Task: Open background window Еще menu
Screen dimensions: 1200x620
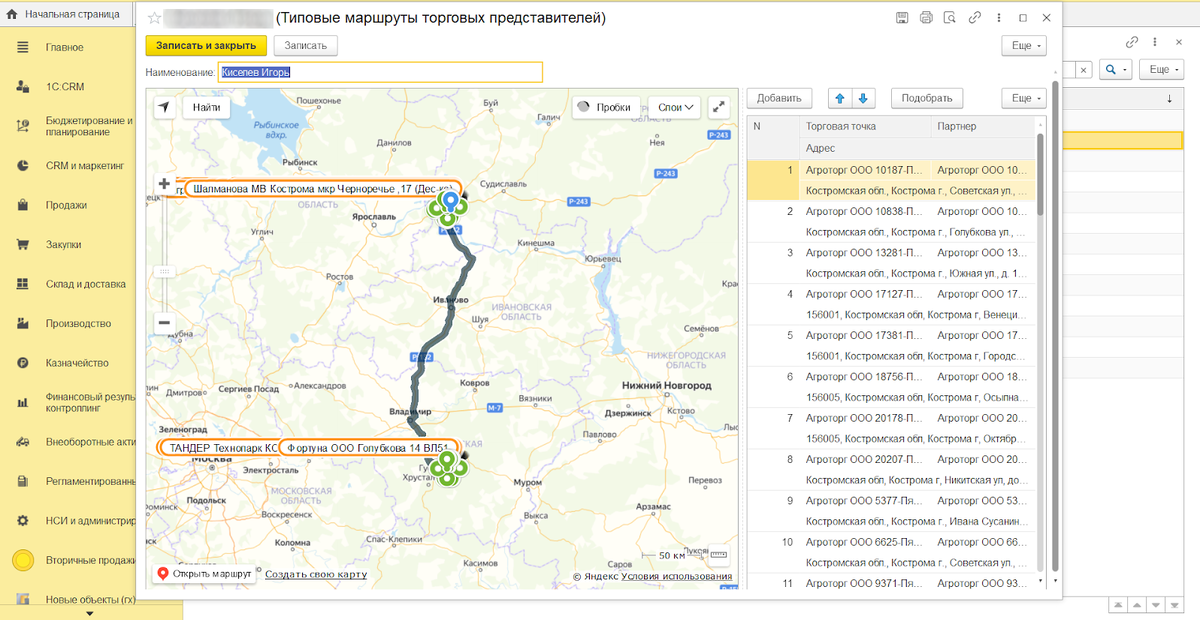Action: point(1164,69)
